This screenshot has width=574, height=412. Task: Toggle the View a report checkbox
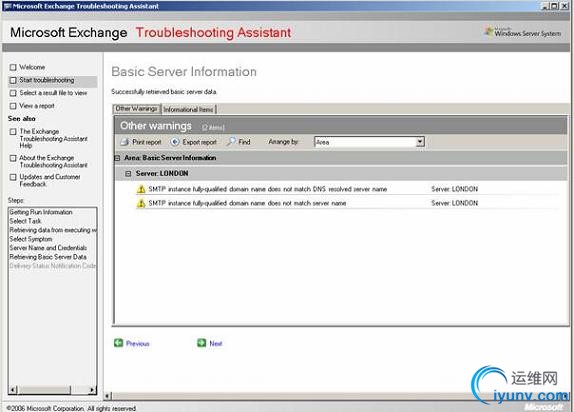click(x=13, y=106)
